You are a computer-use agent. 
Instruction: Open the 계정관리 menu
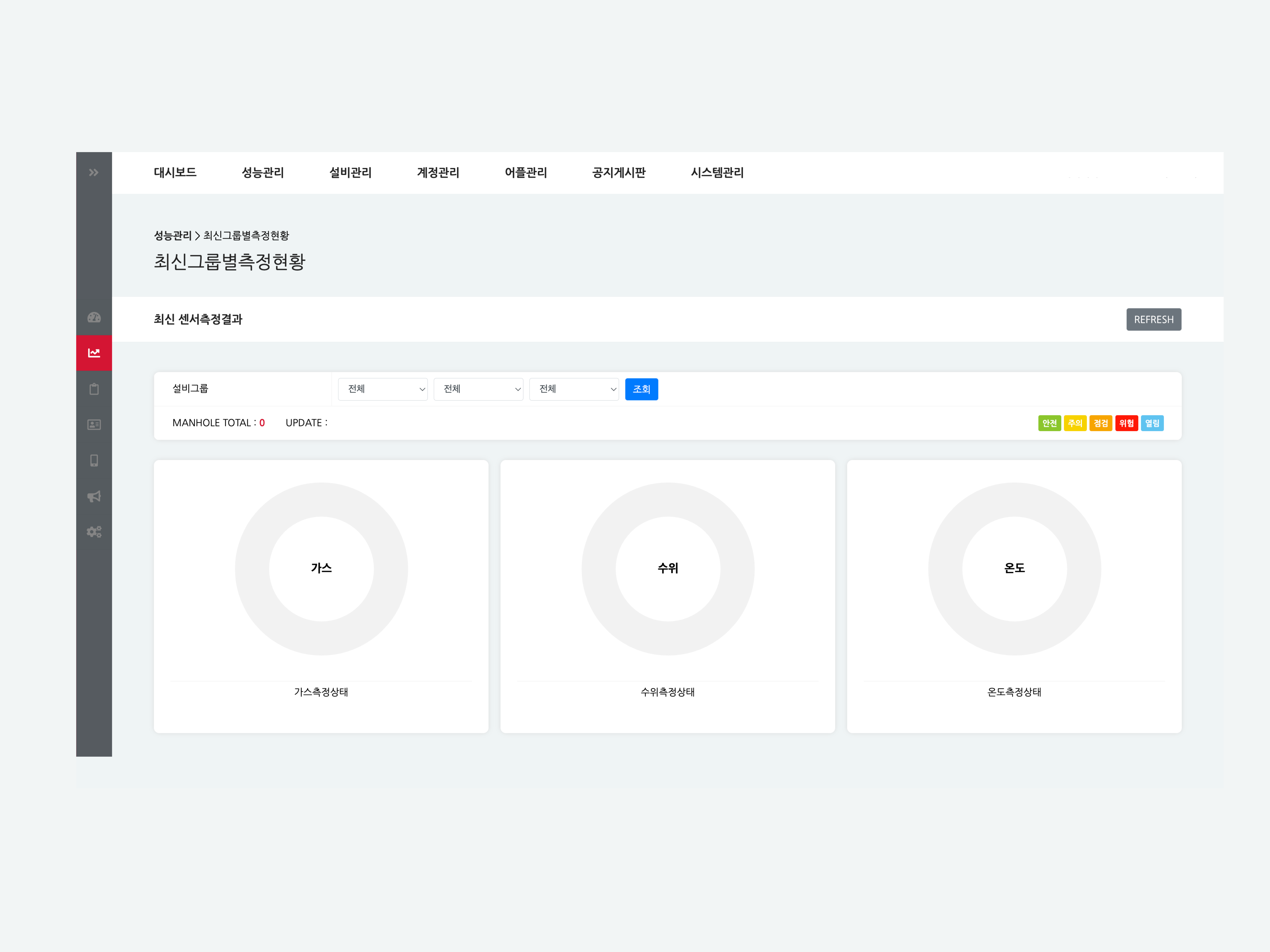pyautogui.click(x=438, y=173)
